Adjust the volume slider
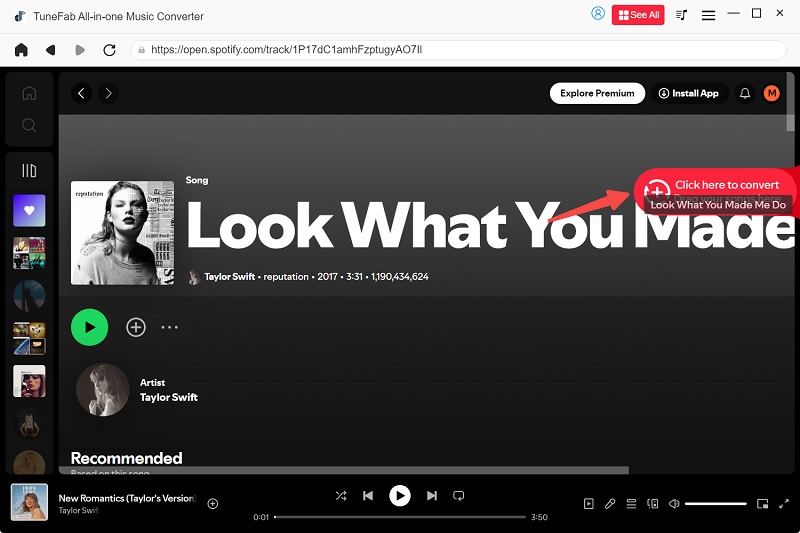Screen dimensions: 800x533 [715, 504]
